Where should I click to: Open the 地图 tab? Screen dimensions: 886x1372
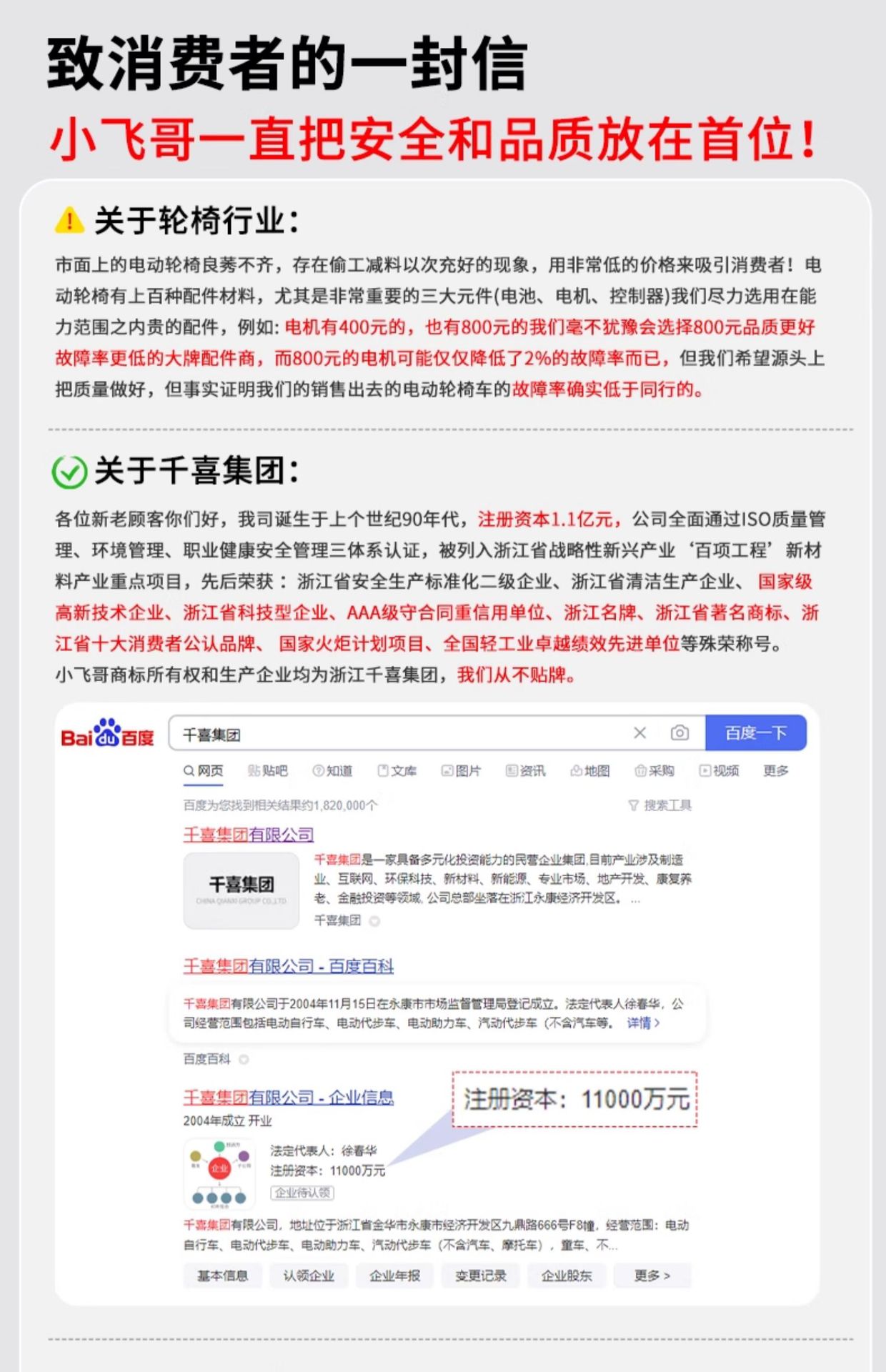[590, 770]
